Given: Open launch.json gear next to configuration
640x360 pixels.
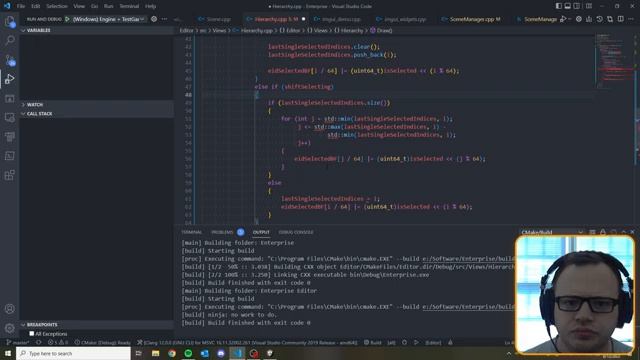Looking at the screenshot, I should [x=154, y=19].
